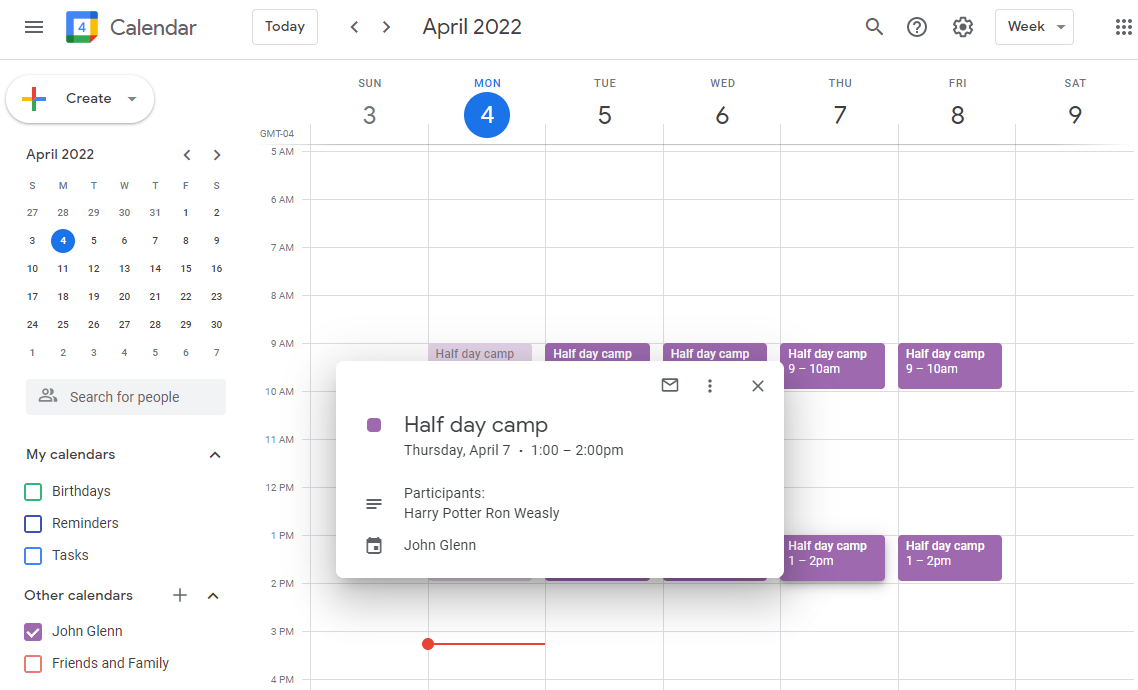Click in the Search for people field

[x=126, y=397]
